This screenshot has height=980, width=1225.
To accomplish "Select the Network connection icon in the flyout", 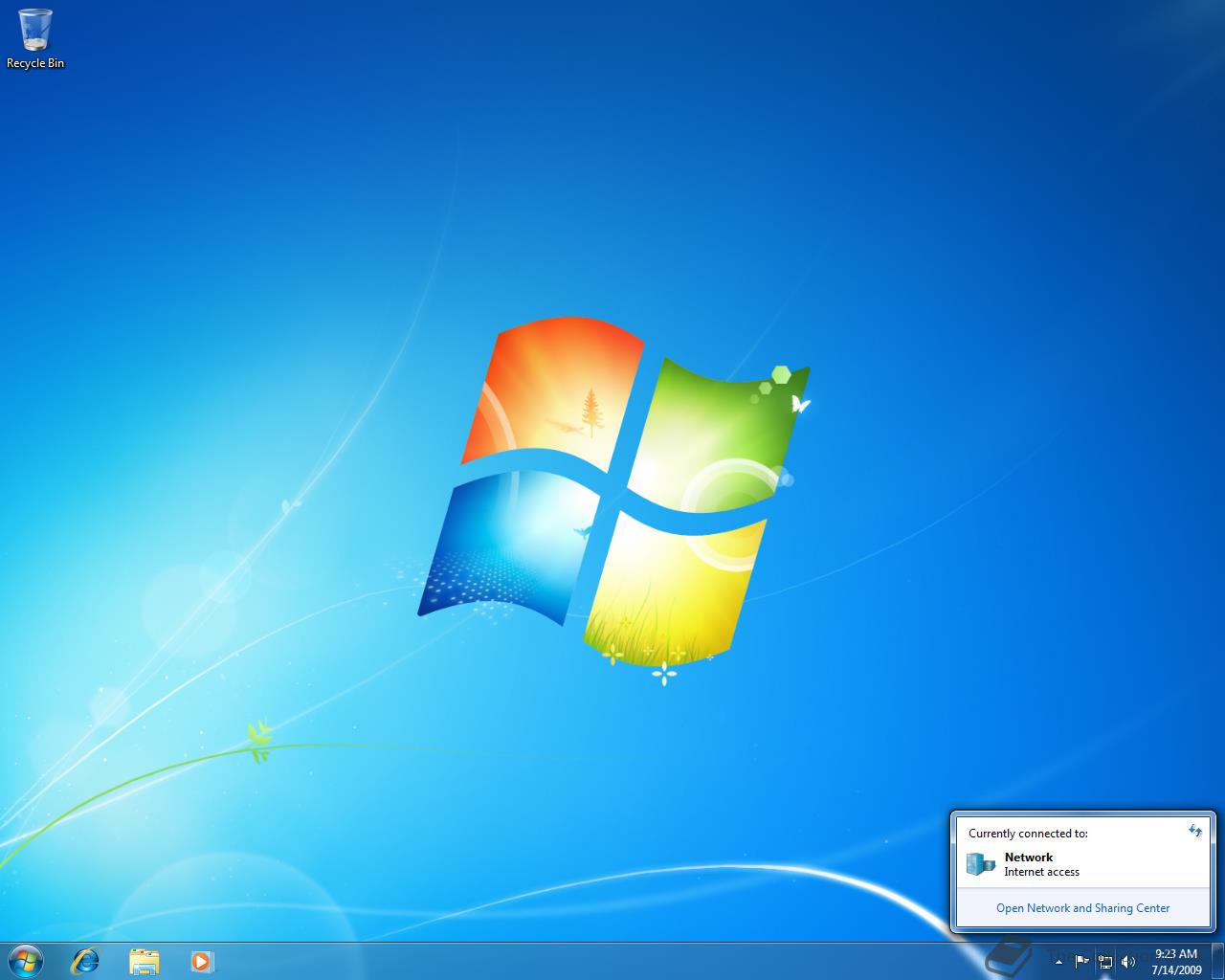I will 980,864.
